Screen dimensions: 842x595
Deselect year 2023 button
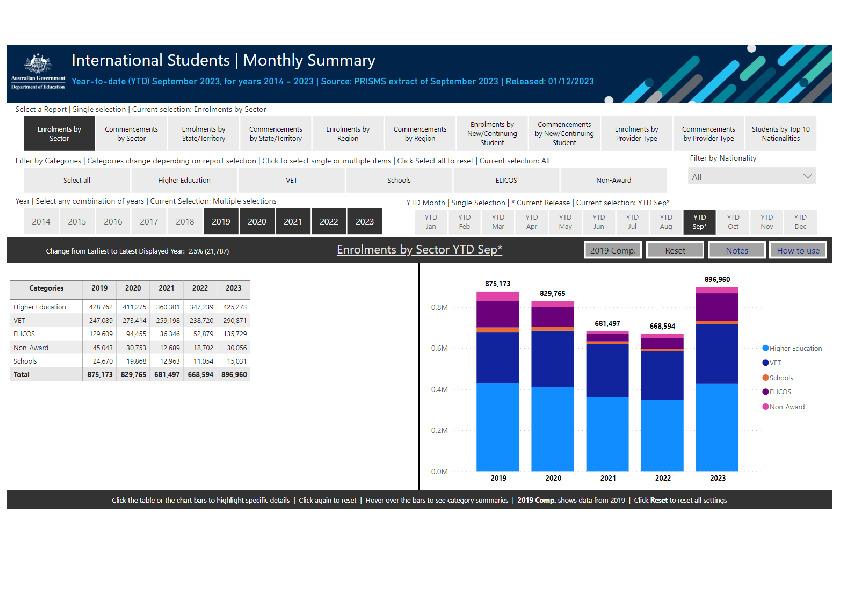coord(365,221)
